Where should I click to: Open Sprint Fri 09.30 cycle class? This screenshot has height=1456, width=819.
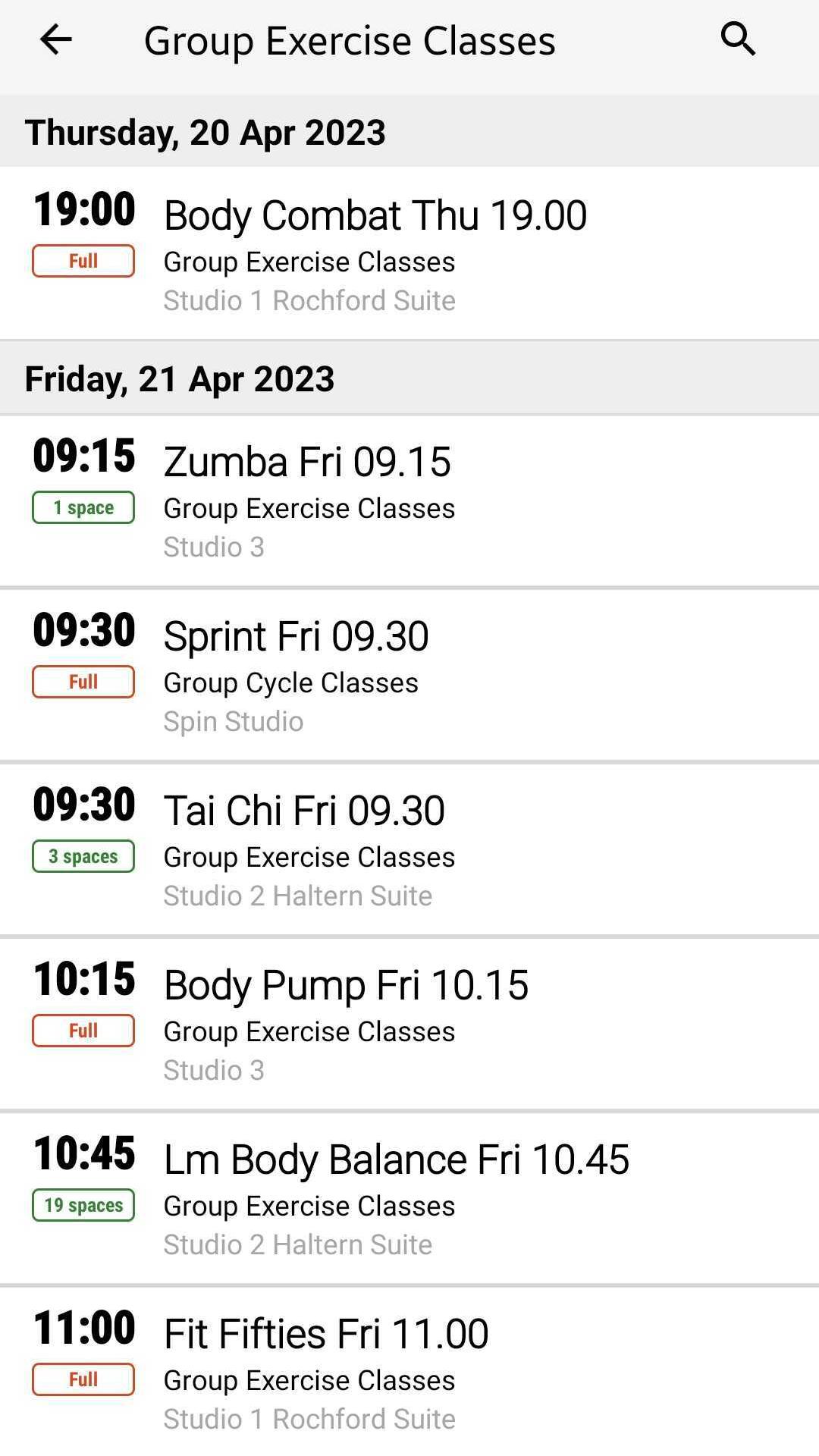click(x=409, y=676)
